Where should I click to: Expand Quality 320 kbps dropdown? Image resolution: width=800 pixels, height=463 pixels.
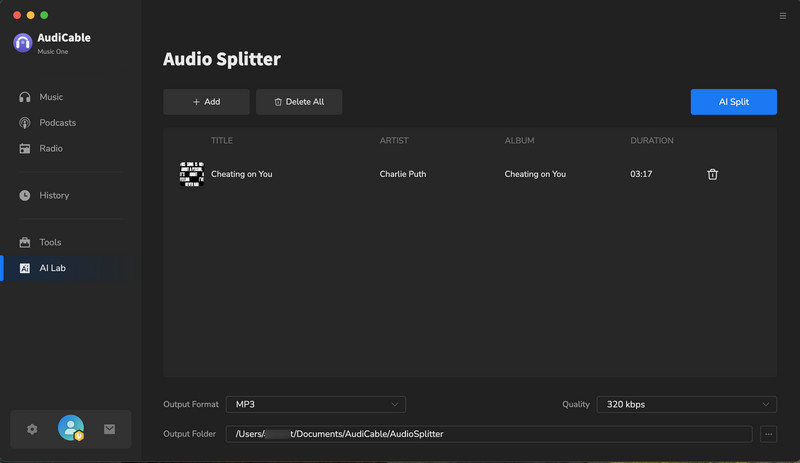[687, 404]
